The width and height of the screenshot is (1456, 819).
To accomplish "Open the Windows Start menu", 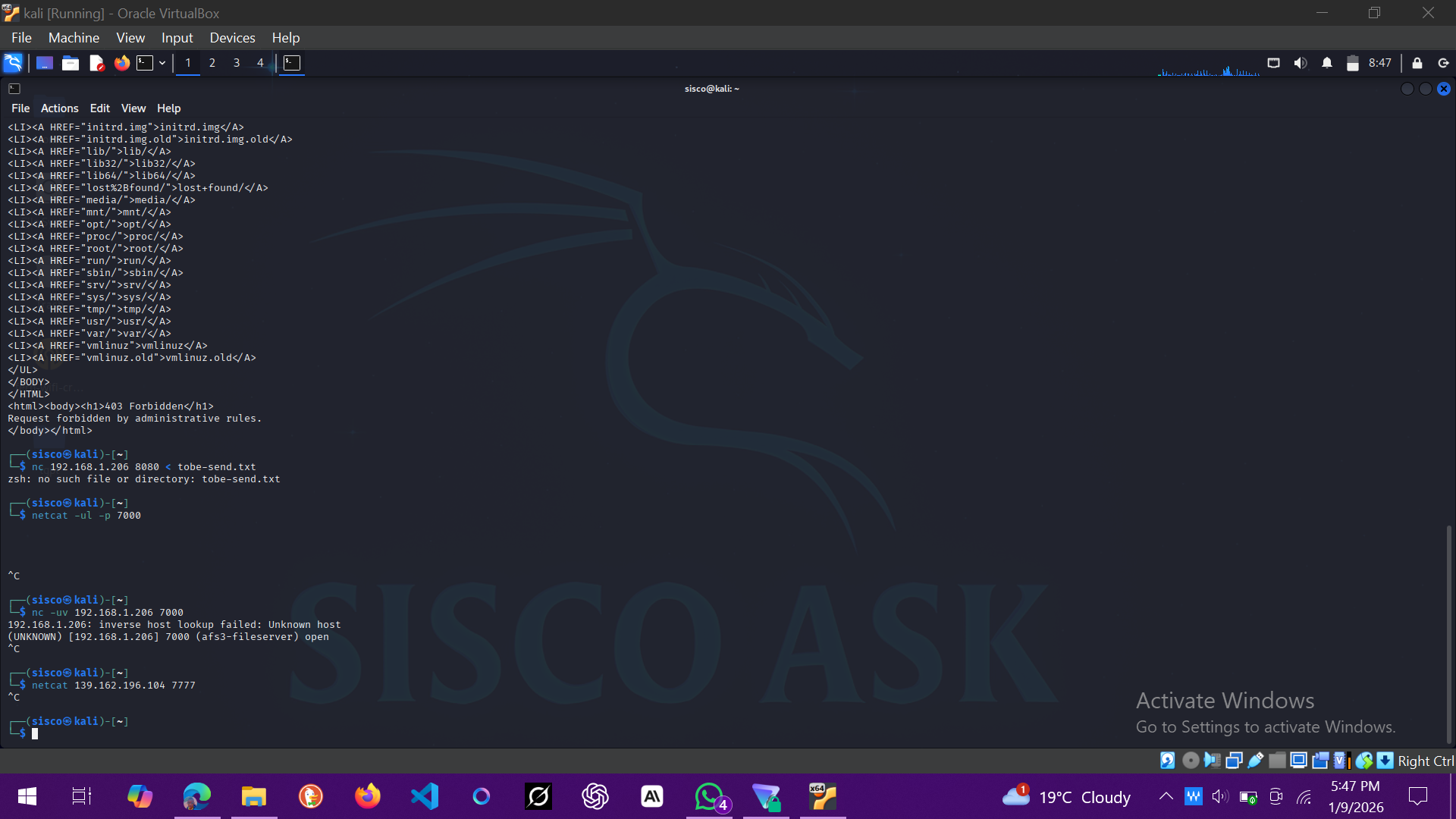I will pyautogui.click(x=27, y=796).
